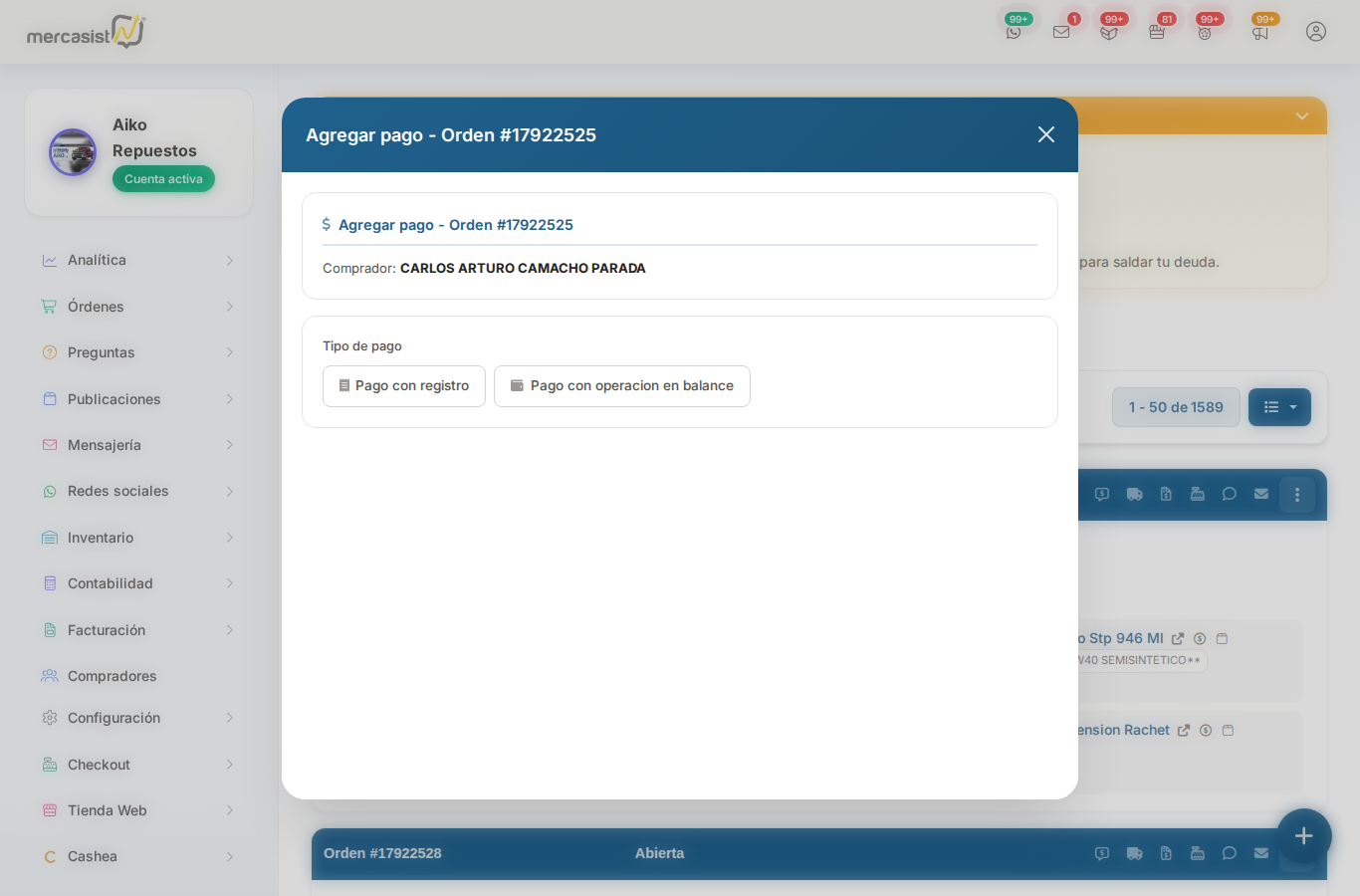The image size is (1360, 896).
Task: Click the floating plus button
Action: tap(1303, 836)
